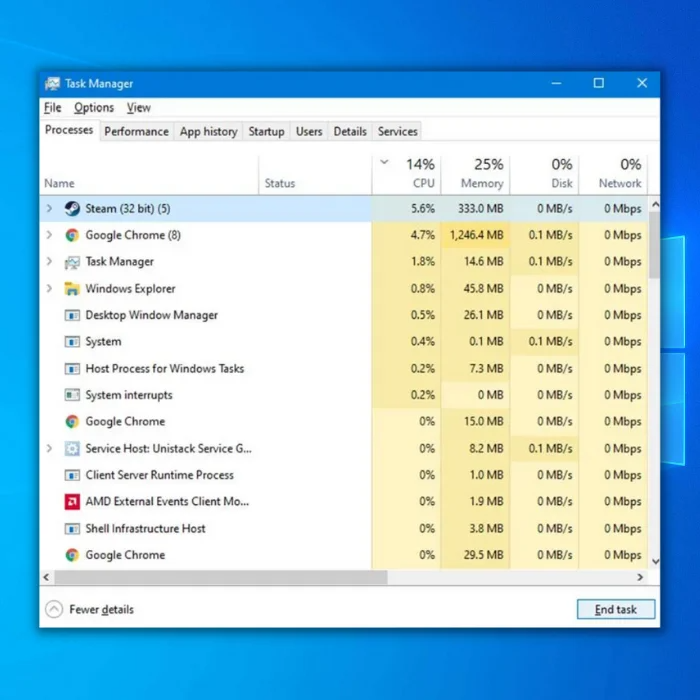
Task: Click the Windows Explorer folder icon
Action: [x=72, y=288]
